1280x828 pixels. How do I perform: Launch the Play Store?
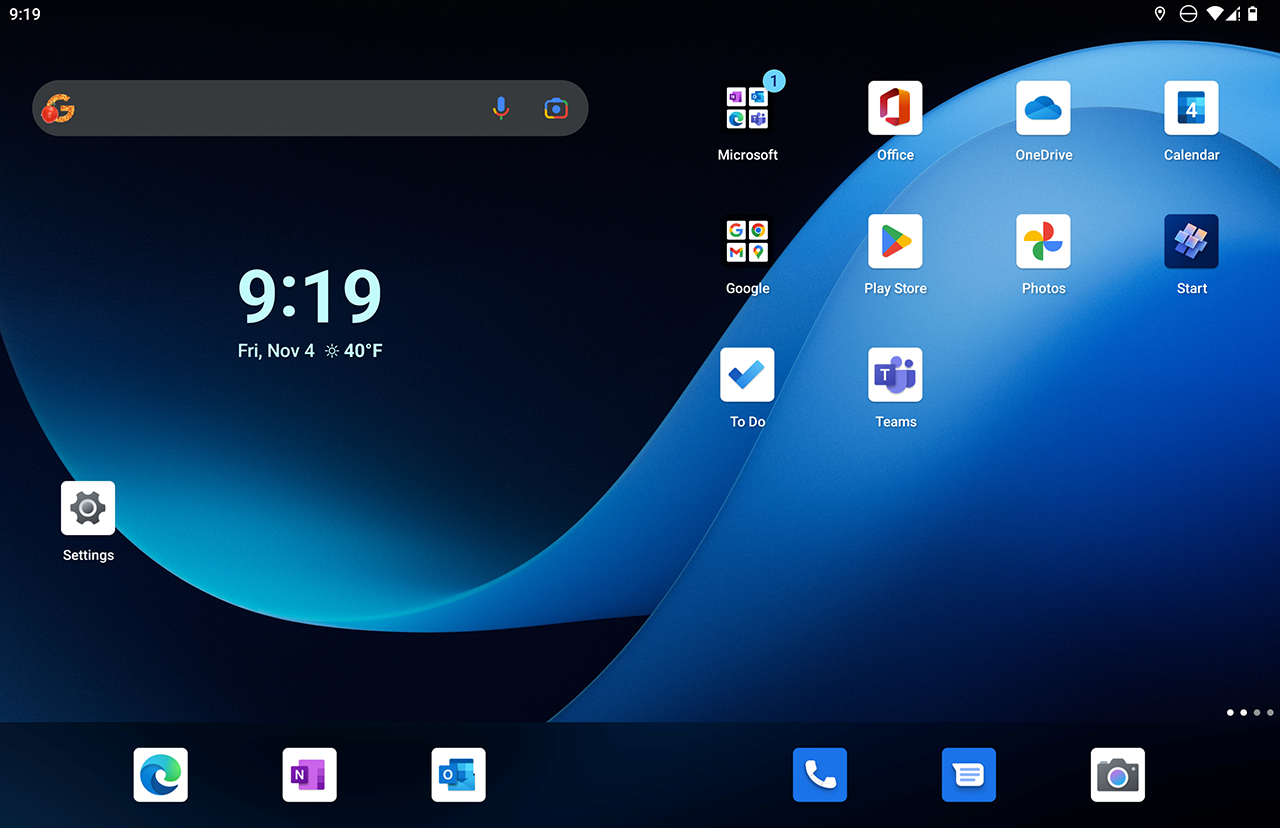895,241
